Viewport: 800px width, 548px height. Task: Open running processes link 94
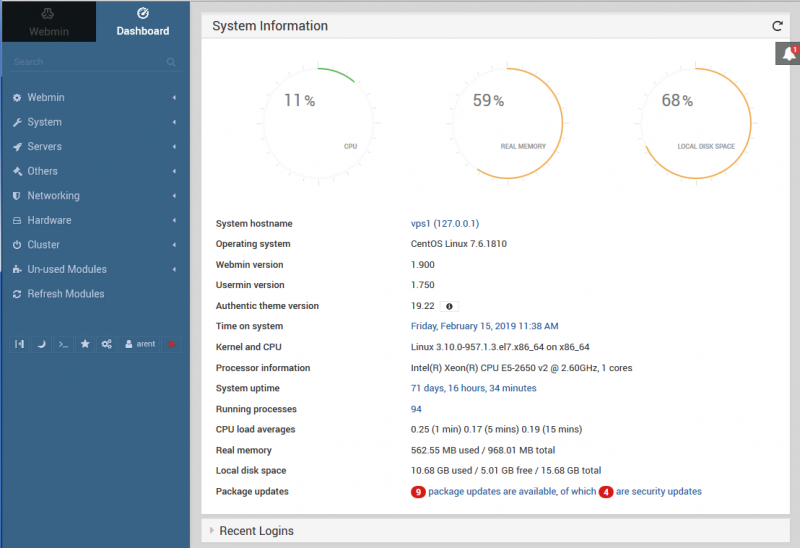[x=416, y=409]
